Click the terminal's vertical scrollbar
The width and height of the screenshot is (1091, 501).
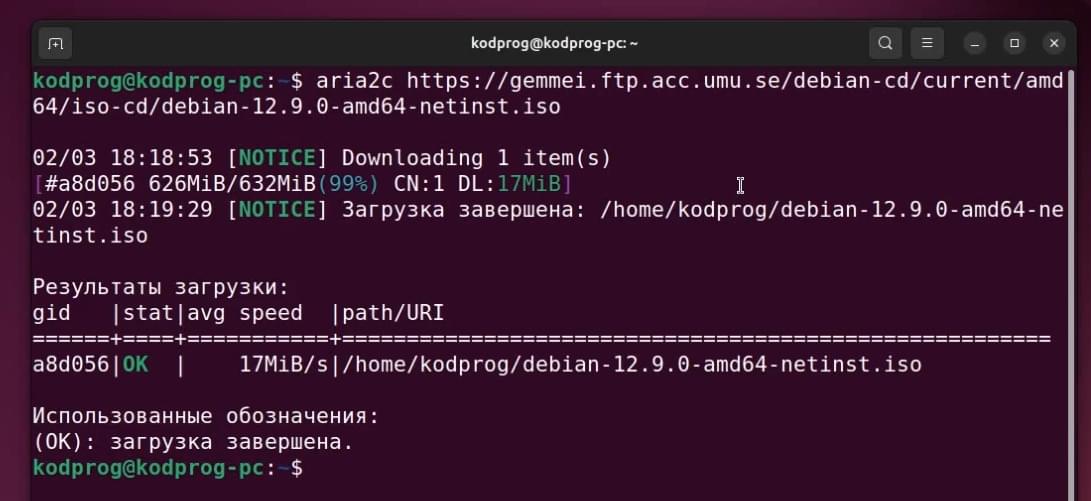1072,278
